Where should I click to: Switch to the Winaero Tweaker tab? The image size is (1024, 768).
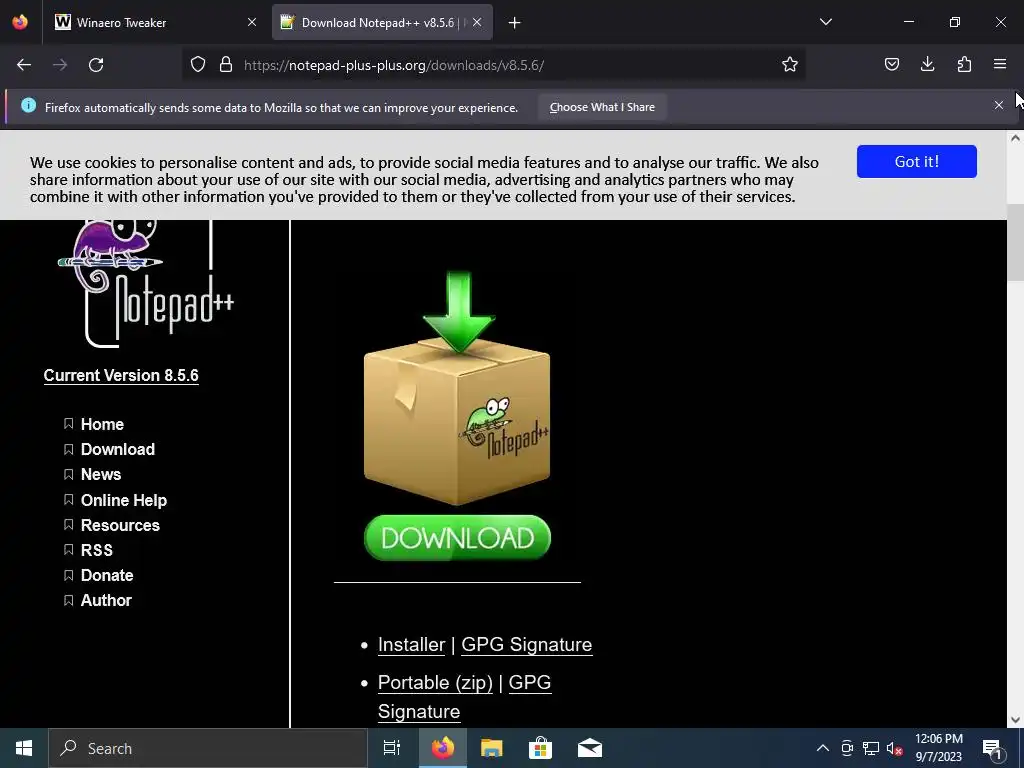[x=156, y=22]
